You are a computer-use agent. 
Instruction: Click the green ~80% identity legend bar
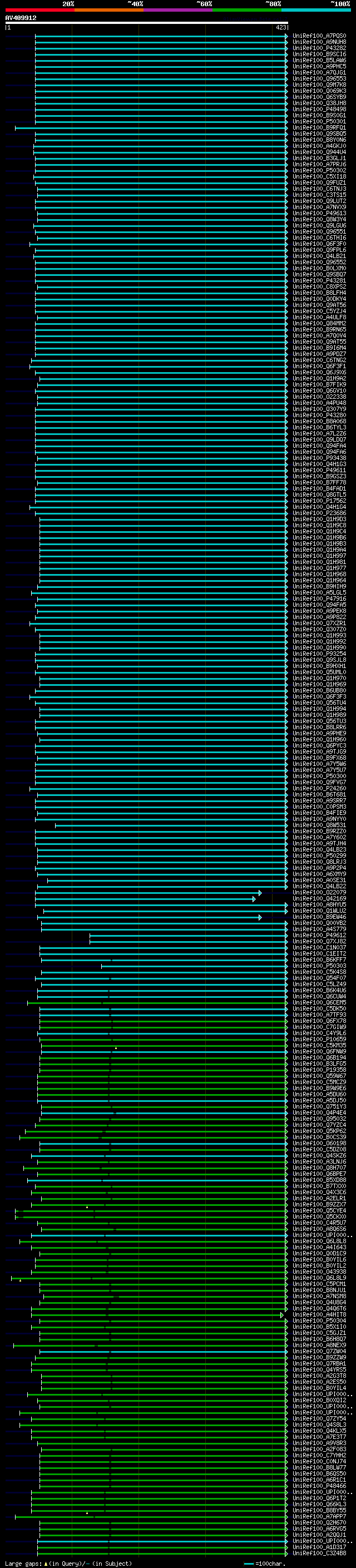(x=247, y=10)
